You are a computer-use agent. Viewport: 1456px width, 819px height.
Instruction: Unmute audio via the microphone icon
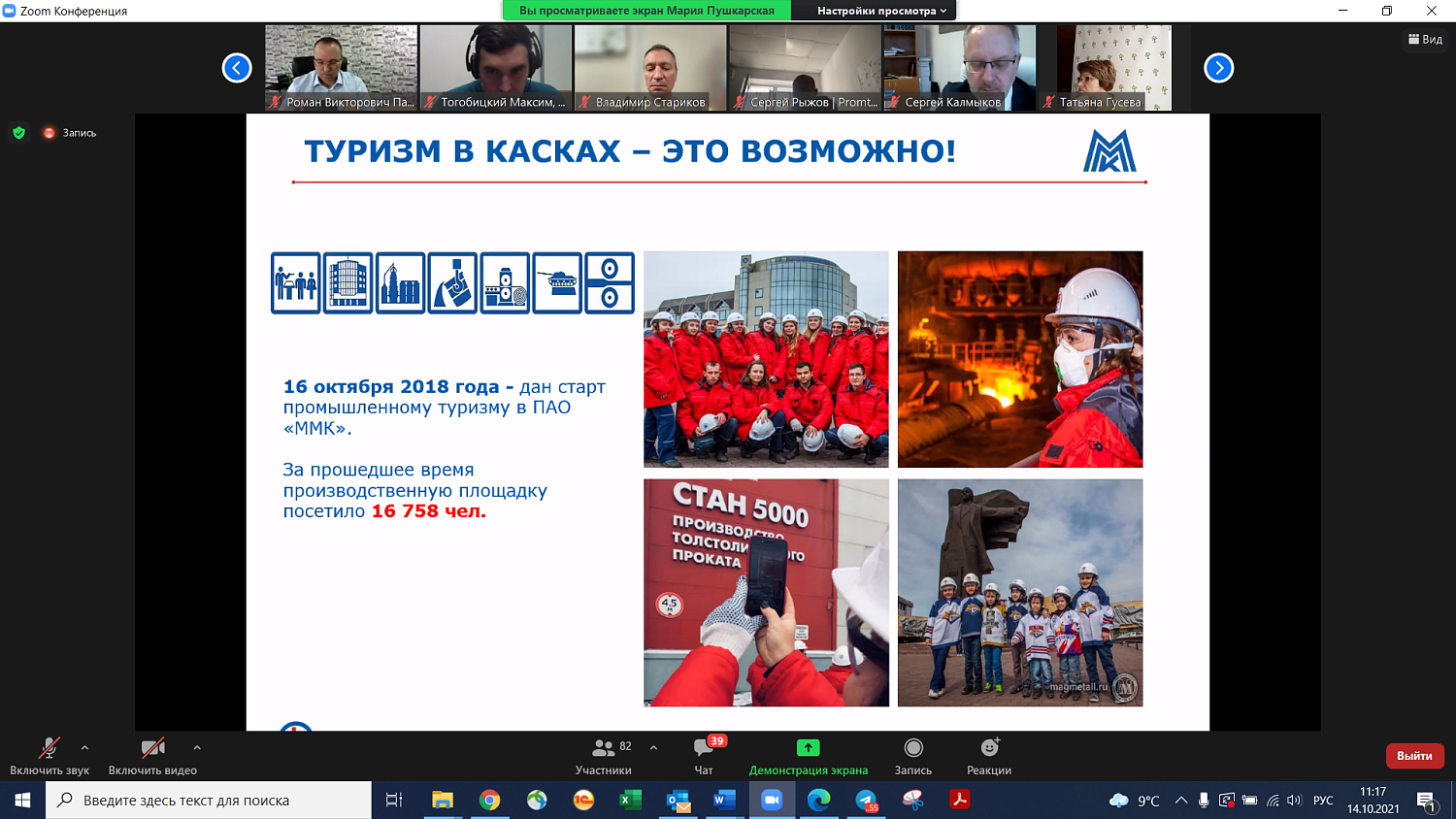pyautogui.click(x=47, y=748)
